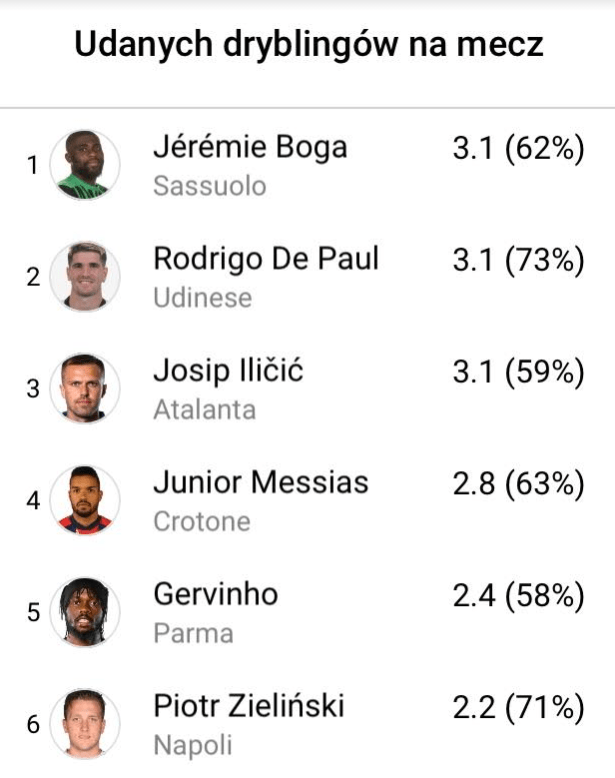Screen dimensions: 615x778
Task: Click the Sassuolo team label
Action: tap(209, 186)
